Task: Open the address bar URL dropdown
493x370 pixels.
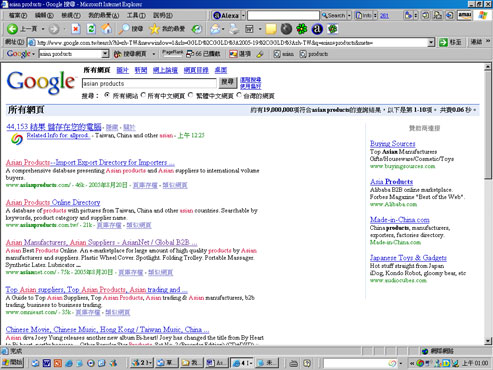Action: coord(431,42)
